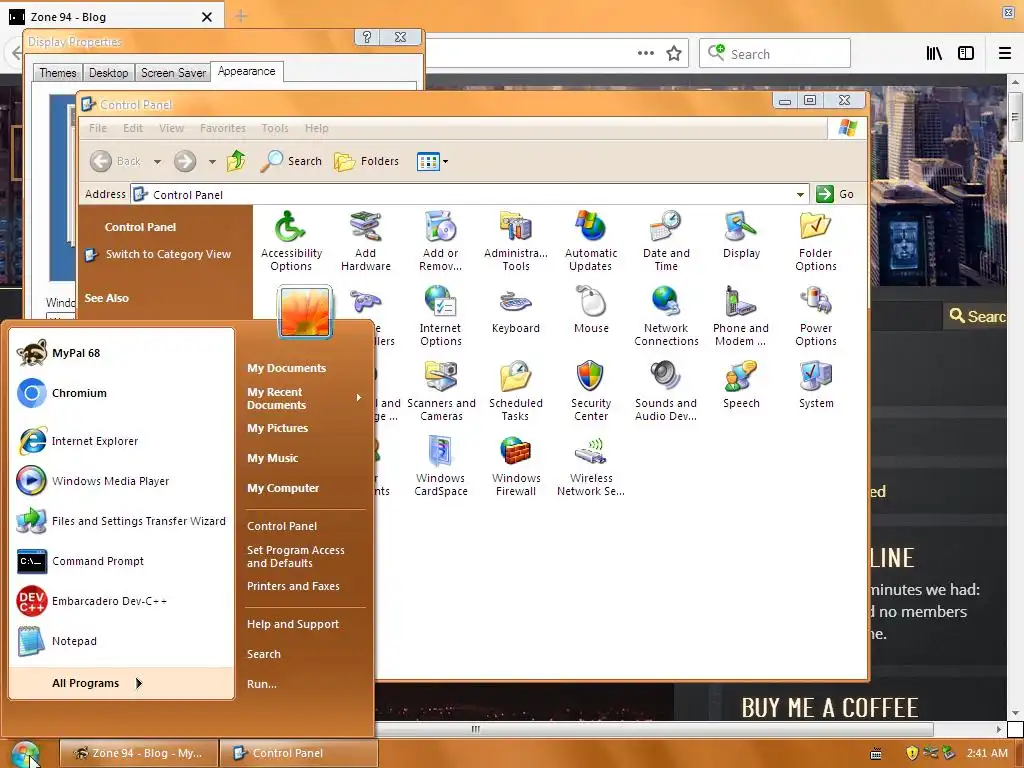Open the Views dropdown in toolbar
This screenshot has height=768, width=1024.
click(x=432, y=161)
